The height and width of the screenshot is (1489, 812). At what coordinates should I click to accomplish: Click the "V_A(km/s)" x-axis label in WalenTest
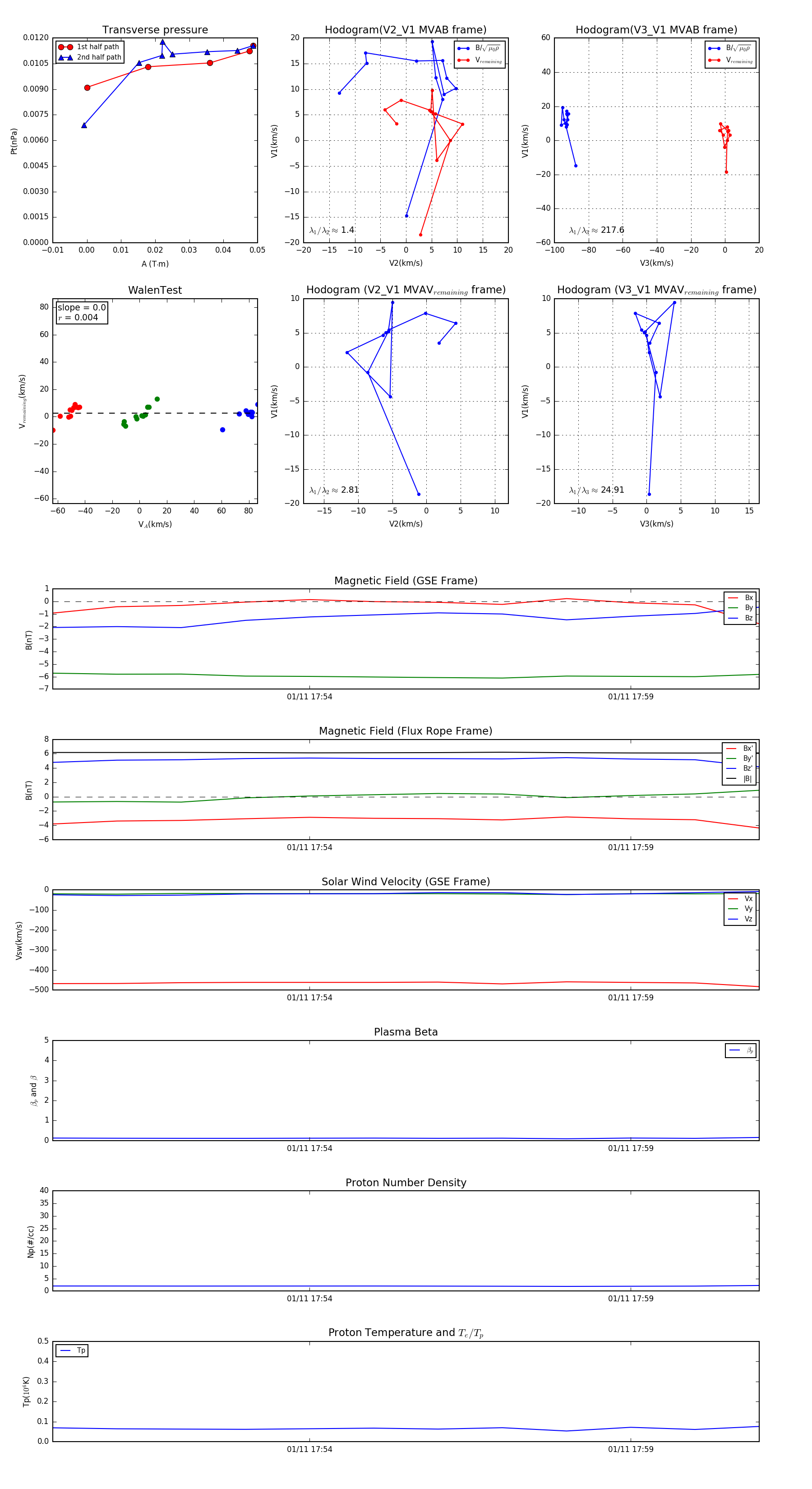pyautogui.click(x=155, y=525)
